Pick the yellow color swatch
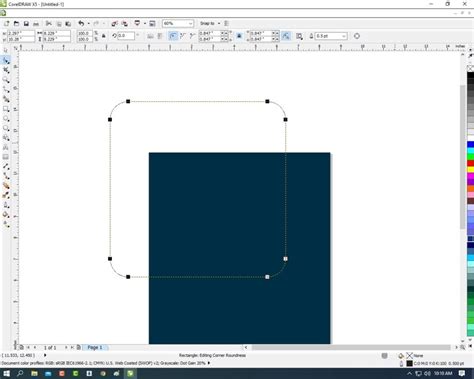Screen dimensions: 474x379 pyautogui.click(x=470, y=170)
